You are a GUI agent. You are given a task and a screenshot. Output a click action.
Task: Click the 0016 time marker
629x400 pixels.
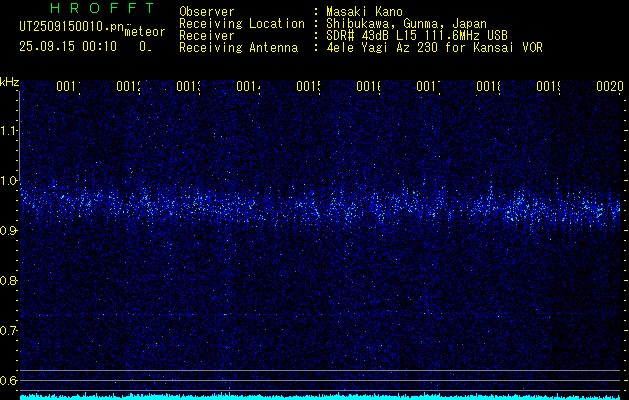click(369, 86)
